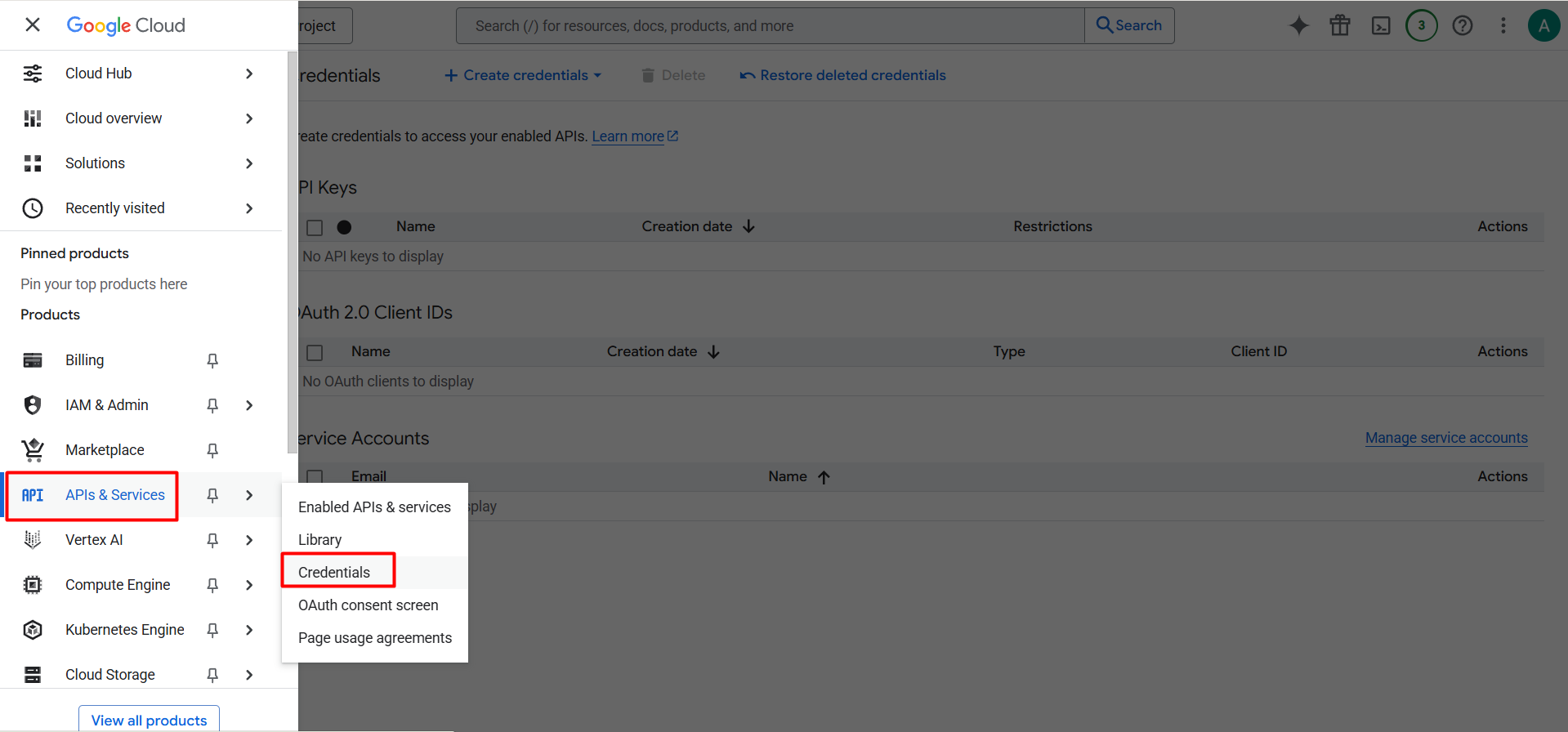Expand Cloud Storage submenu chevron
1568x732 pixels.
coord(249,675)
